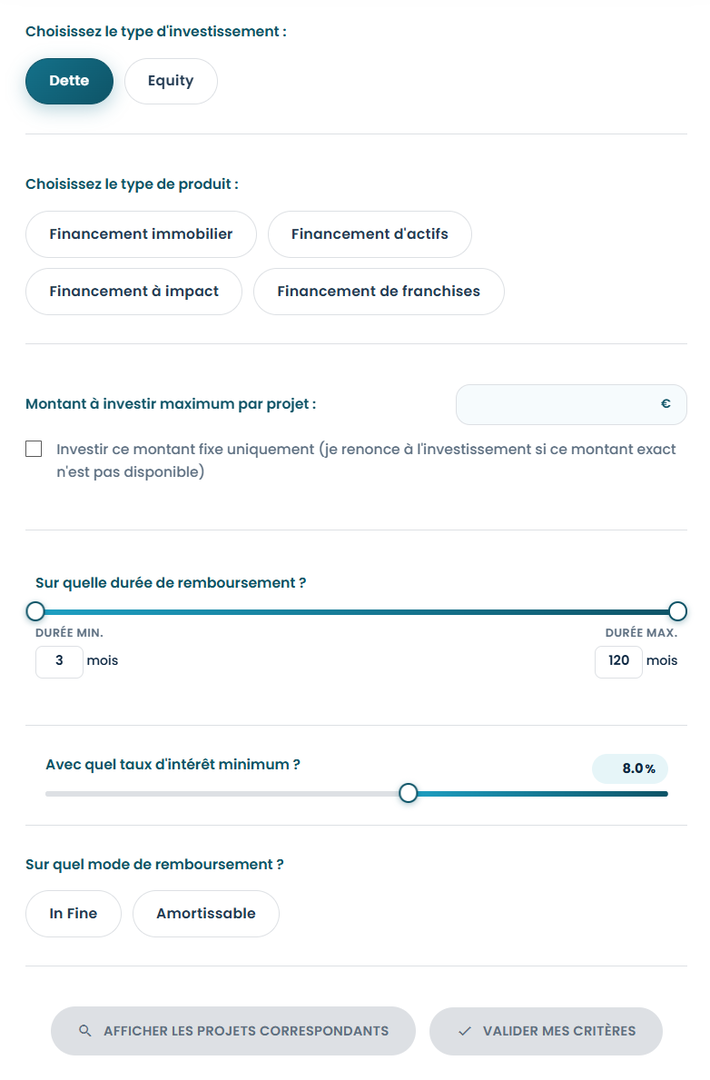Click the interest rate slider handle
The height and width of the screenshot is (1080, 710).
click(408, 793)
